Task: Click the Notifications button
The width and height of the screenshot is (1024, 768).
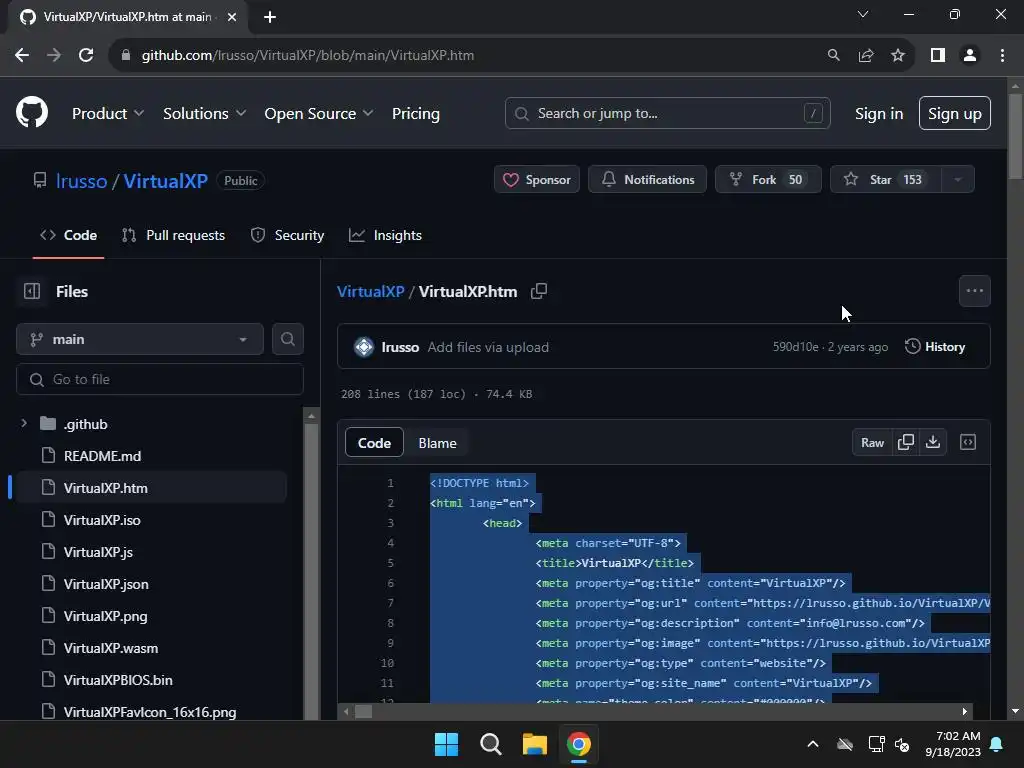Action: 647,180
